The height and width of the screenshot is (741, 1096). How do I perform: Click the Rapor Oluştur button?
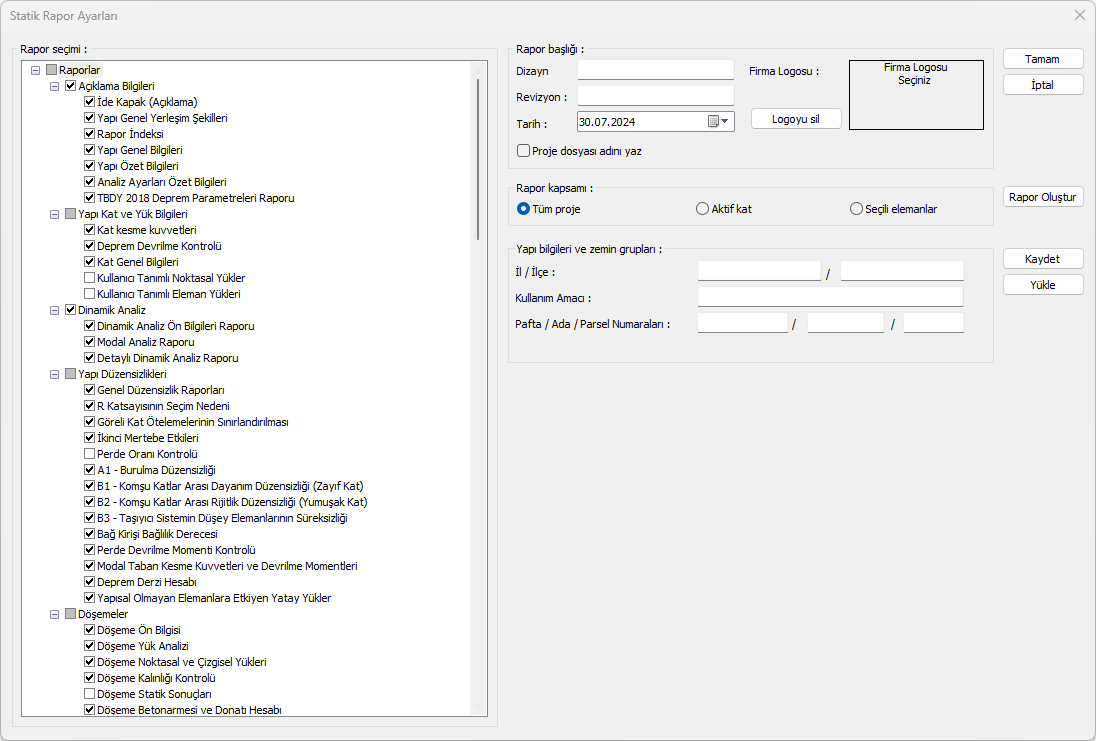click(x=1043, y=197)
